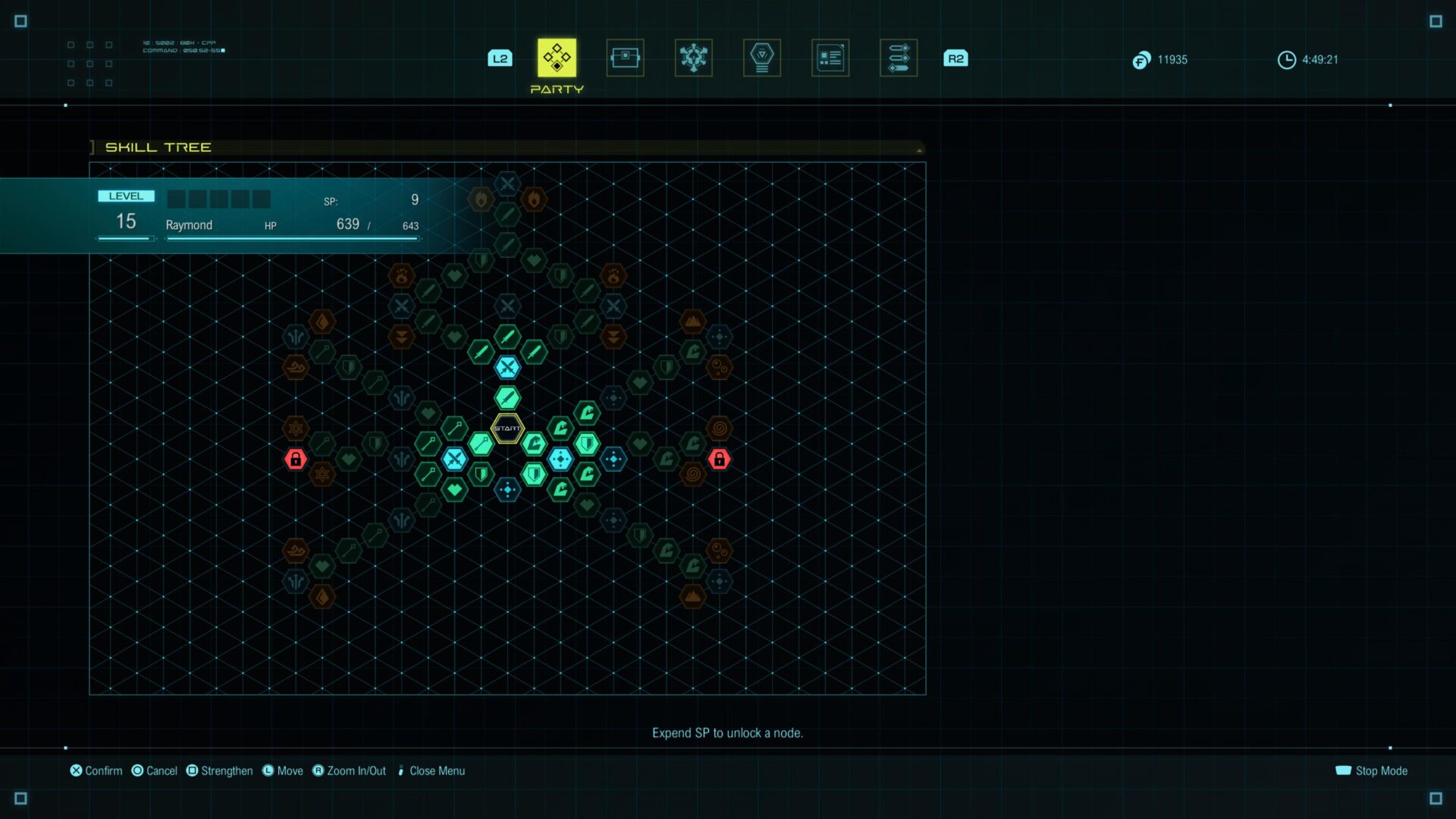Click the swap/rotation party icon
Image resolution: width=1456 pixels, height=819 pixels.
coord(897,57)
